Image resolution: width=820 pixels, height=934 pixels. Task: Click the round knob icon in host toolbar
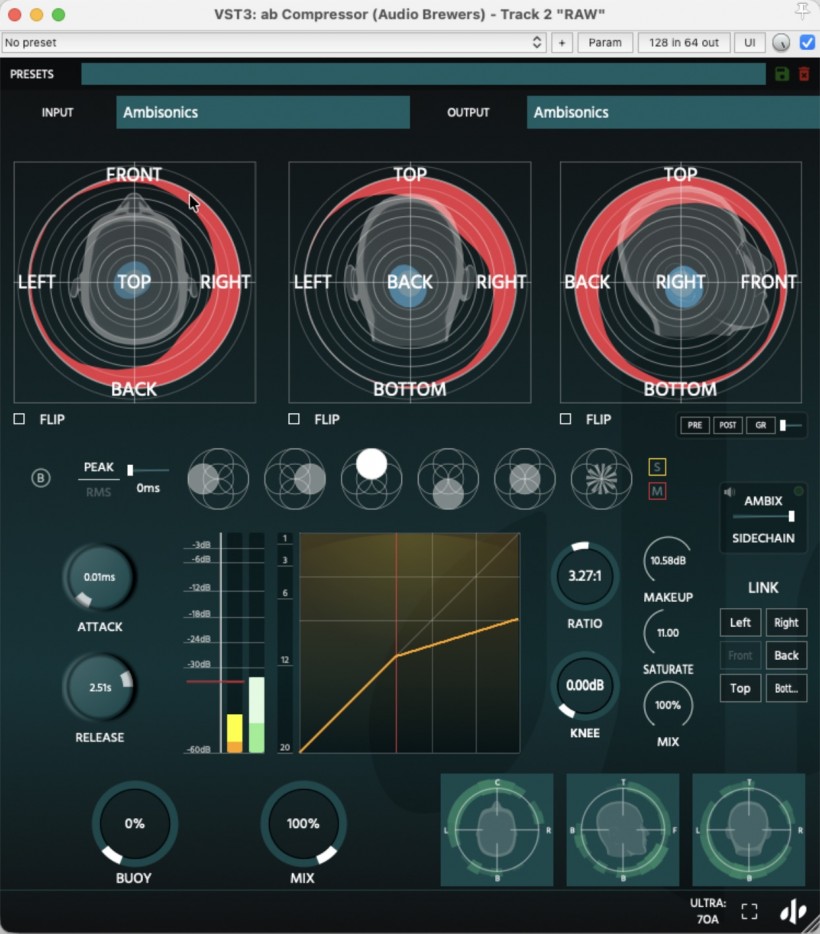(781, 43)
